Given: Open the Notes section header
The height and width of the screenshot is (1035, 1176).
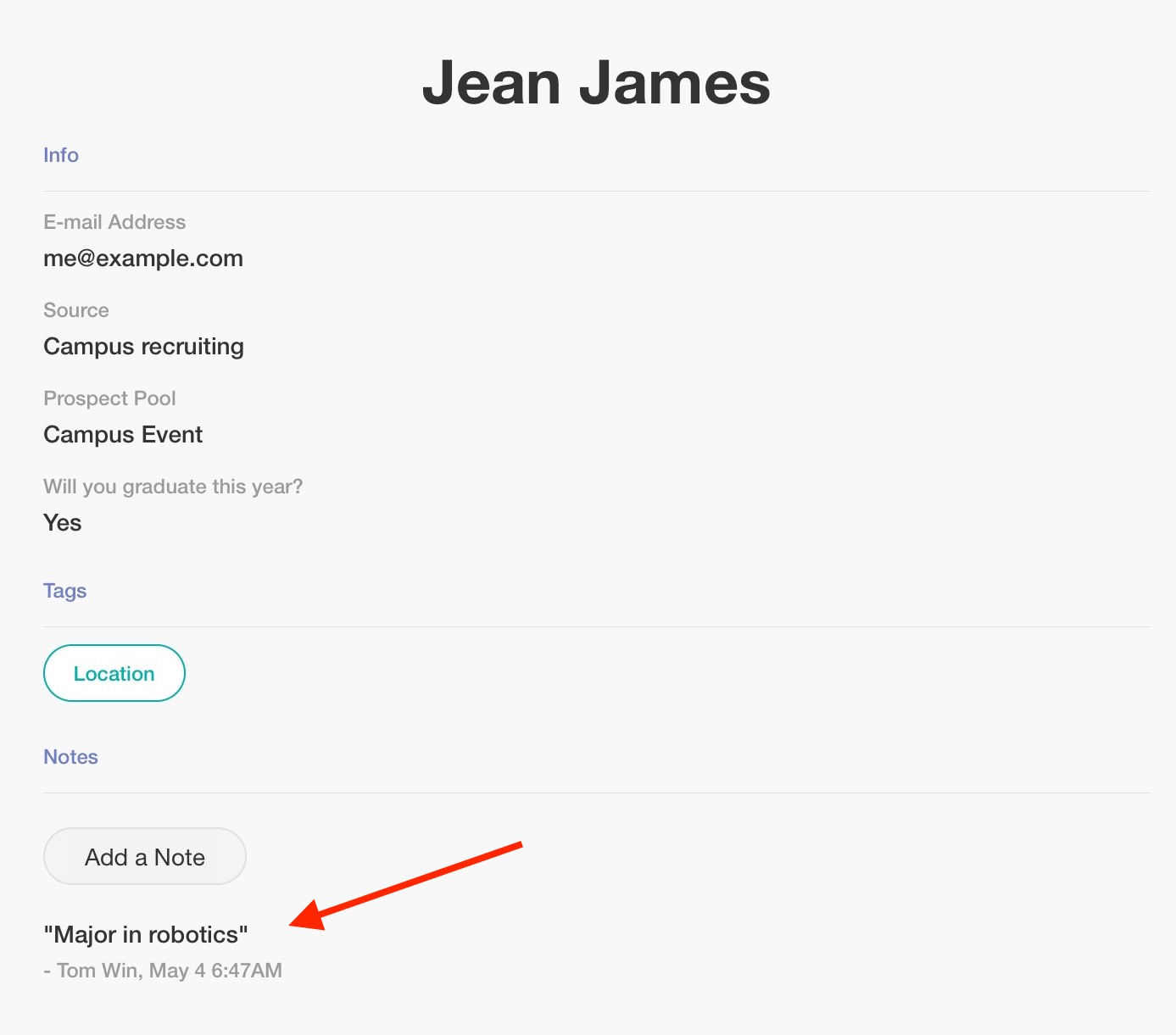Looking at the screenshot, I should (x=71, y=757).
